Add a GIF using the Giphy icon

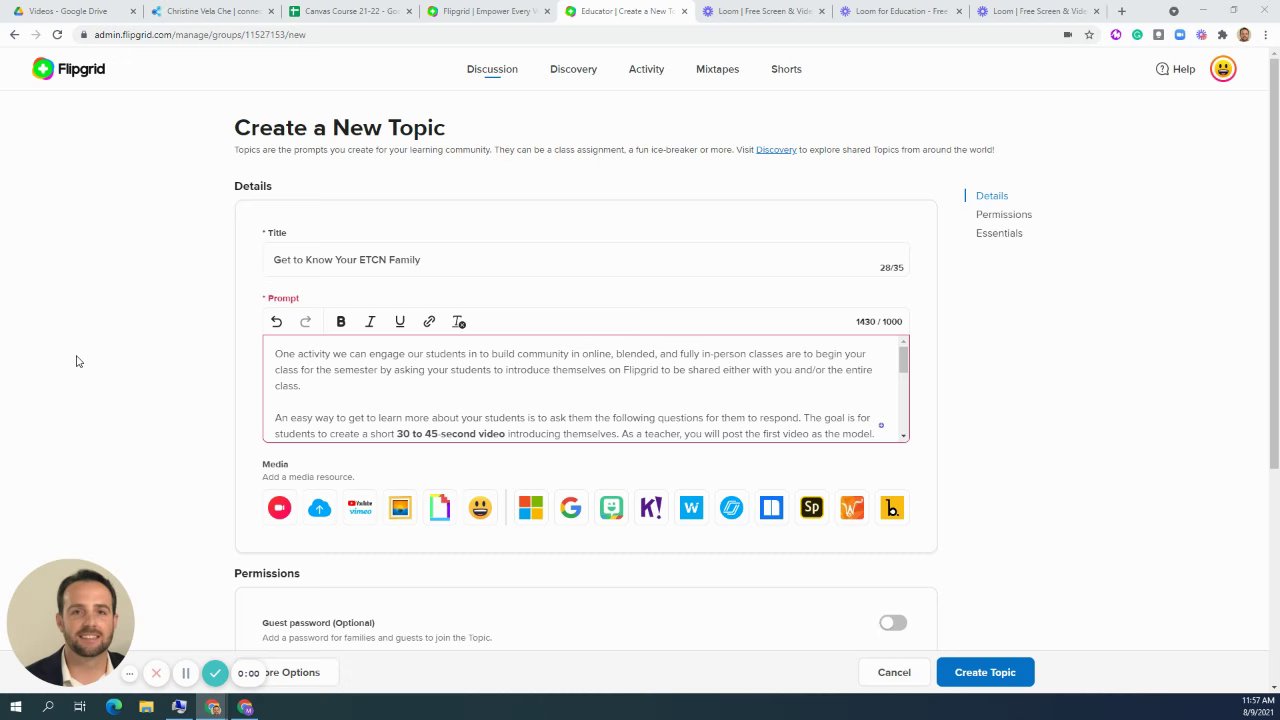click(440, 508)
